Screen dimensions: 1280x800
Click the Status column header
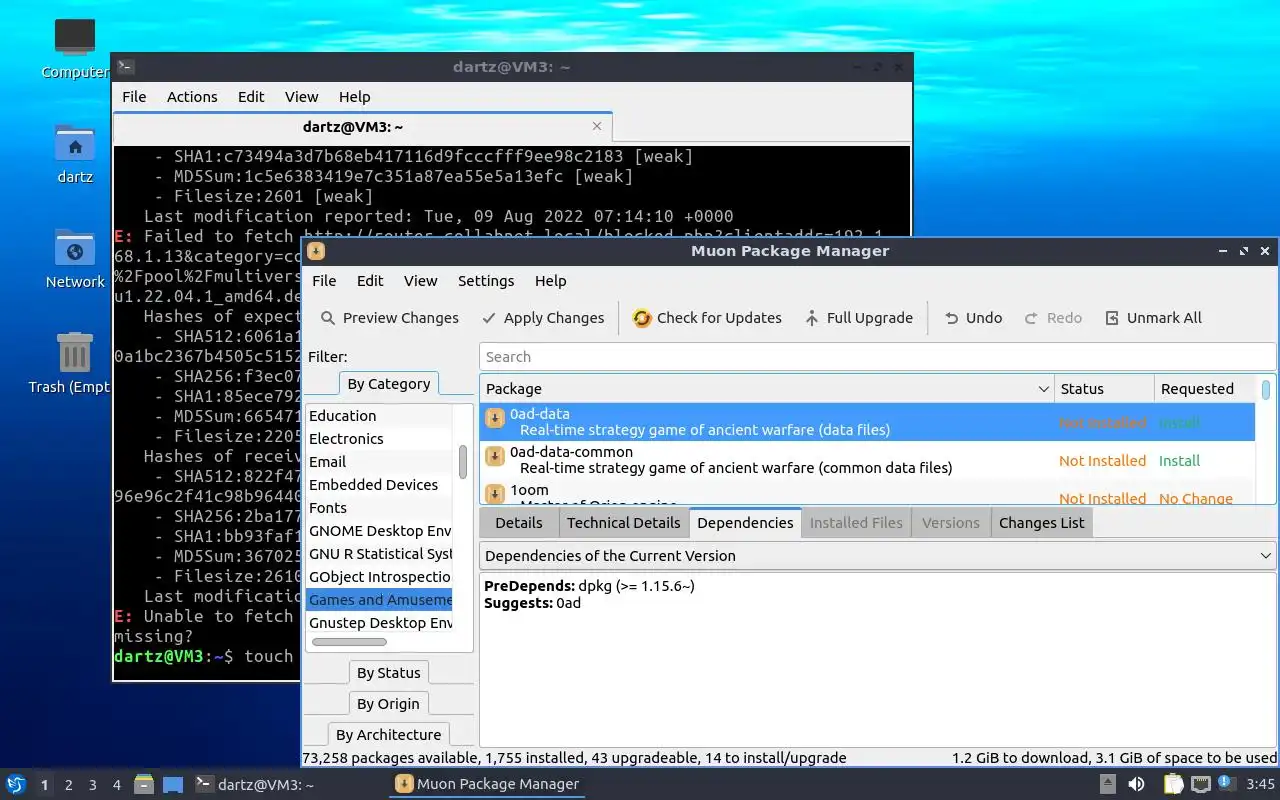tap(1104, 389)
